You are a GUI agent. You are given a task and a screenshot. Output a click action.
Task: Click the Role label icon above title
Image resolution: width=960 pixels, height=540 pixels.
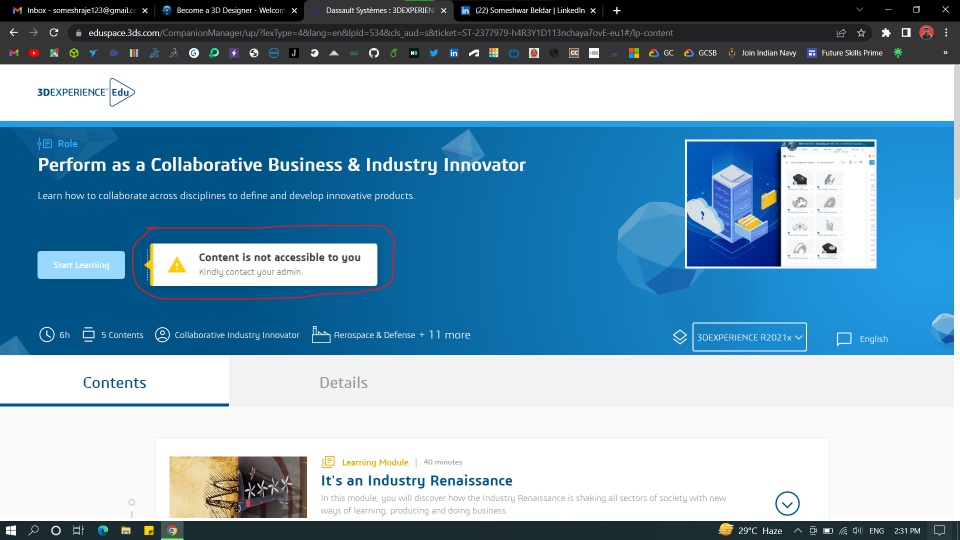pyautogui.click(x=45, y=143)
